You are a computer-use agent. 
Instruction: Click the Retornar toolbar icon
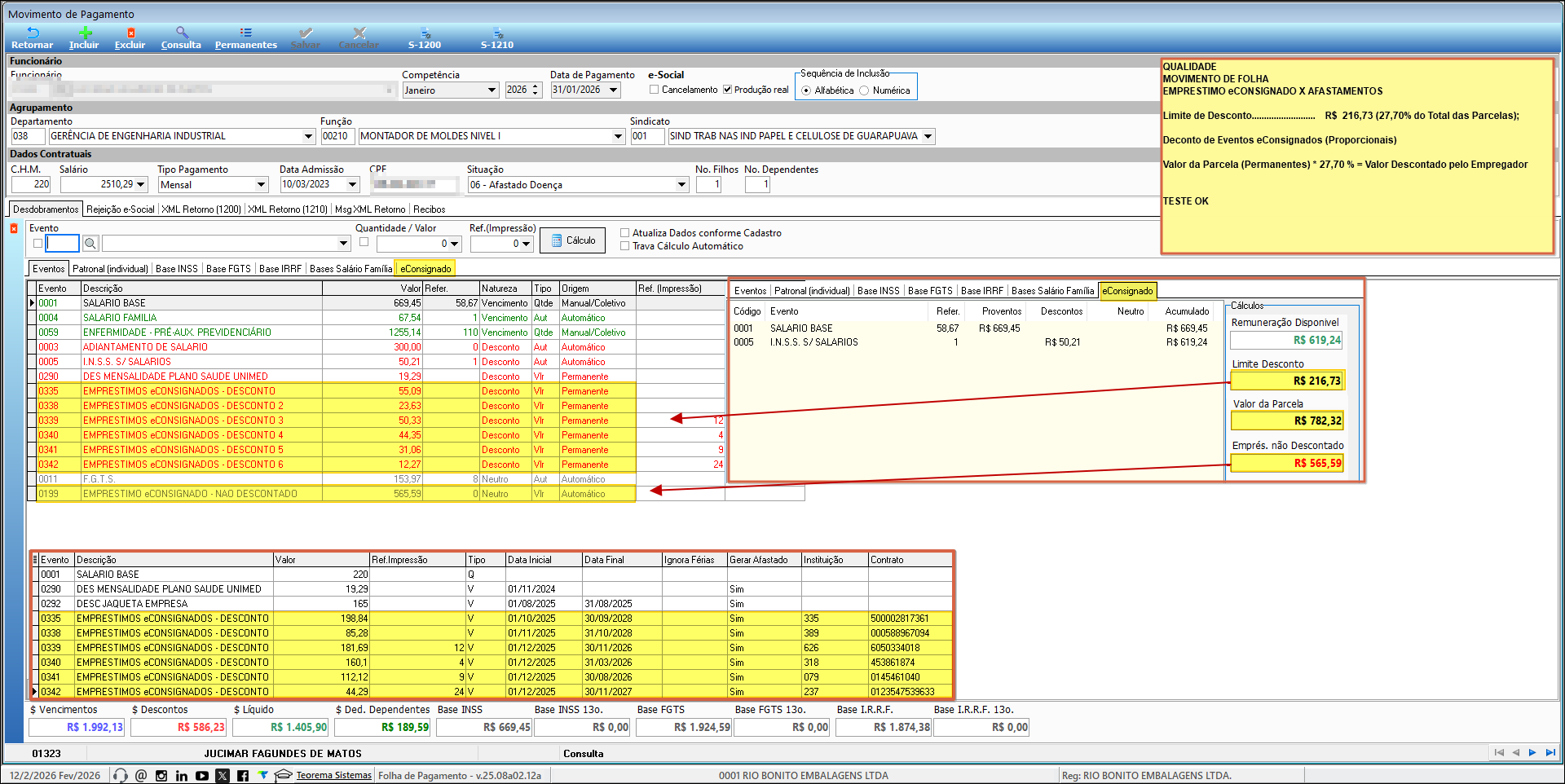[x=32, y=33]
